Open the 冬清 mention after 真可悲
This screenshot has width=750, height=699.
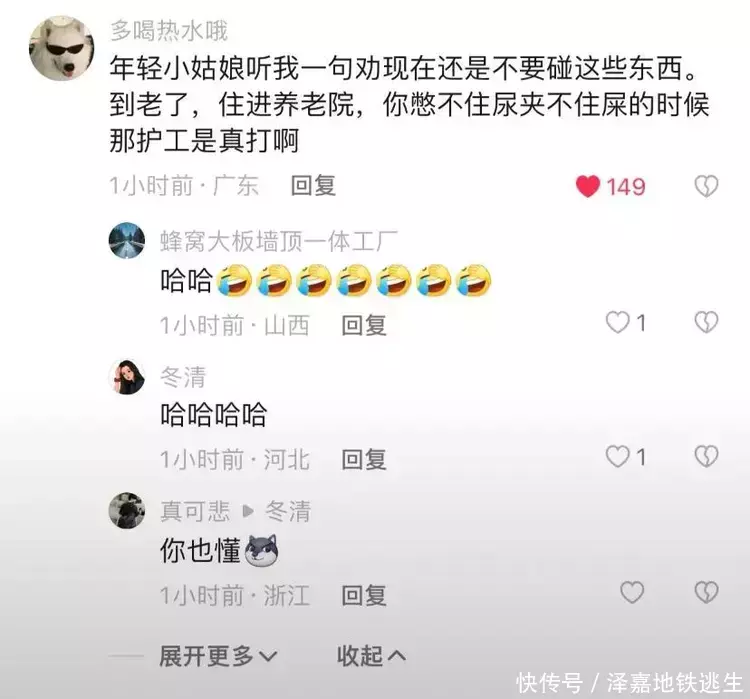click(288, 511)
